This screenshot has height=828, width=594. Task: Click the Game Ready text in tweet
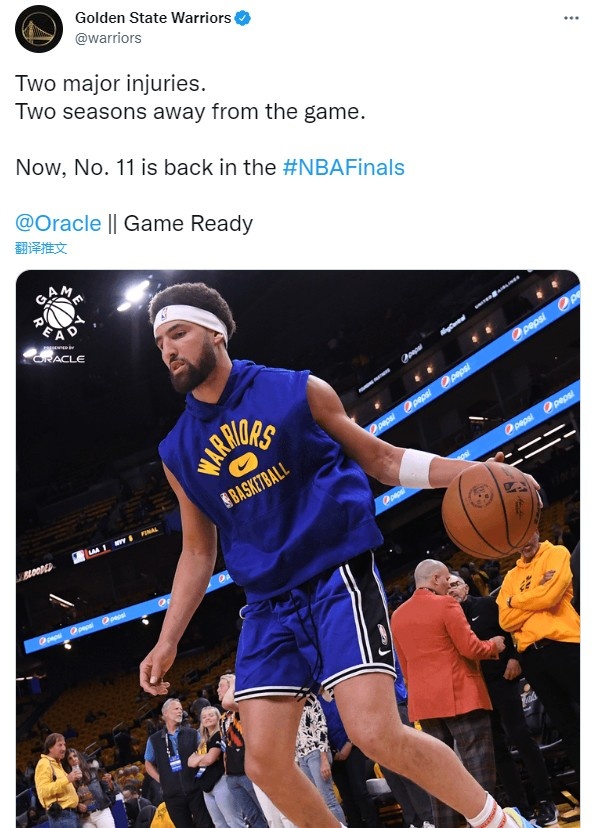point(188,223)
